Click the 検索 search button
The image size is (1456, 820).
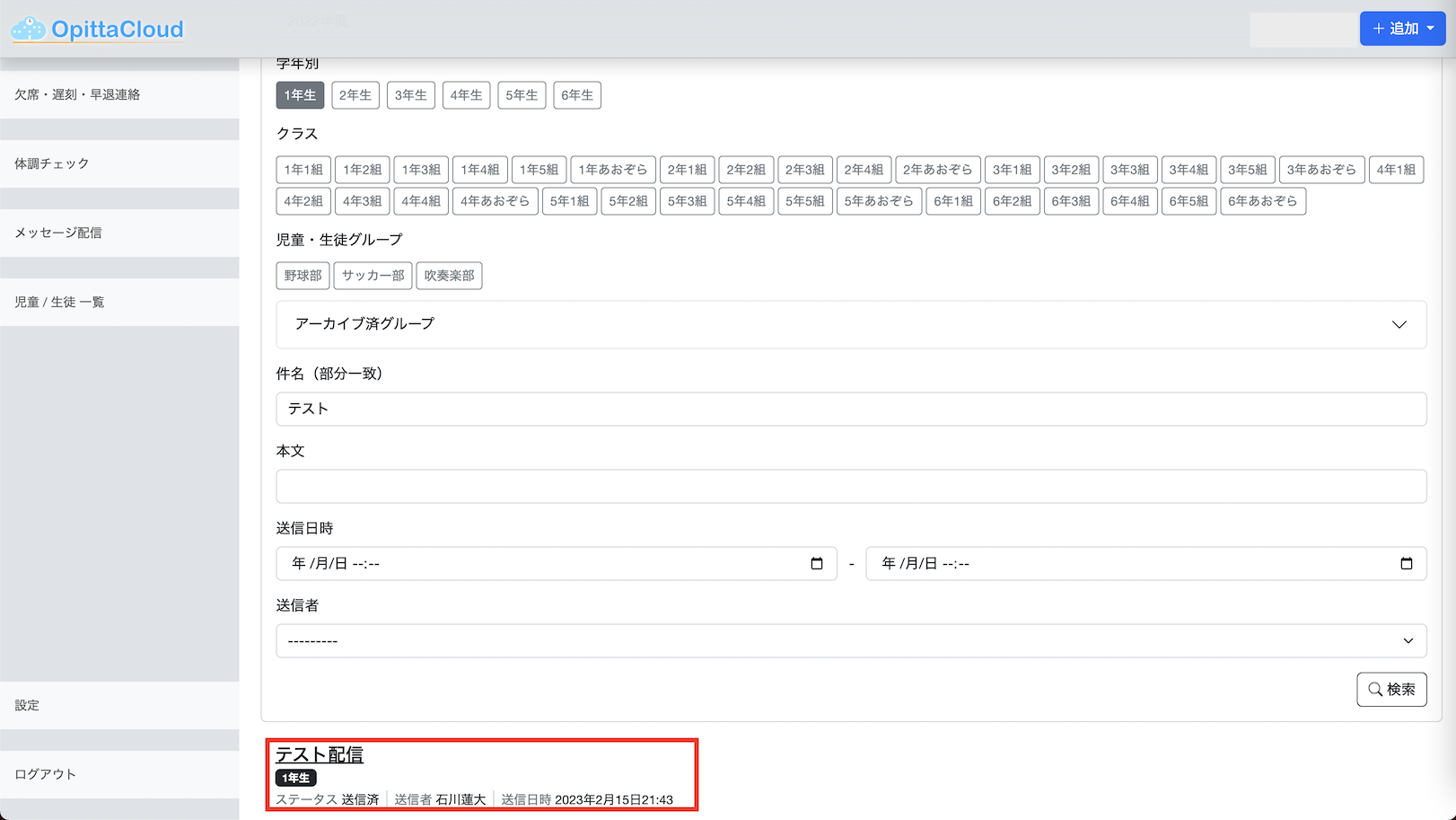tap(1391, 690)
